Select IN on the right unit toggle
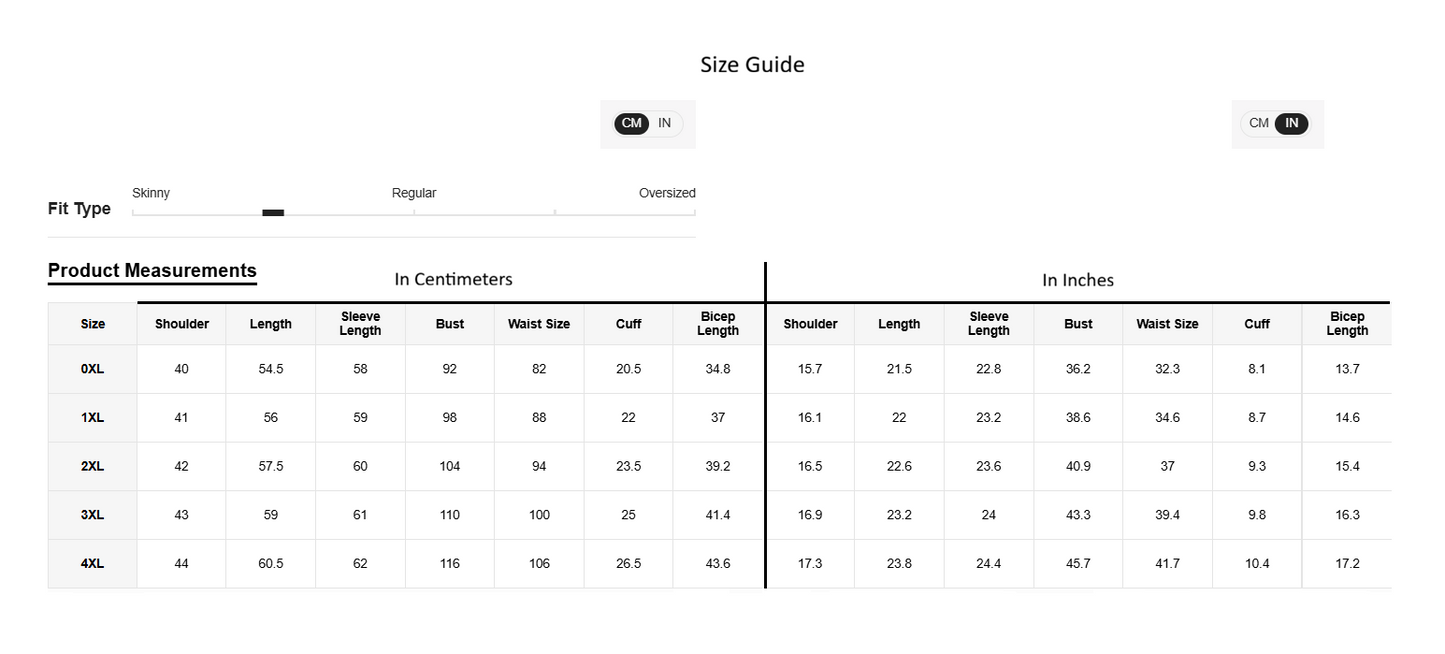The height and width of the screenshot is (654, 1445). coord(1291,123)
